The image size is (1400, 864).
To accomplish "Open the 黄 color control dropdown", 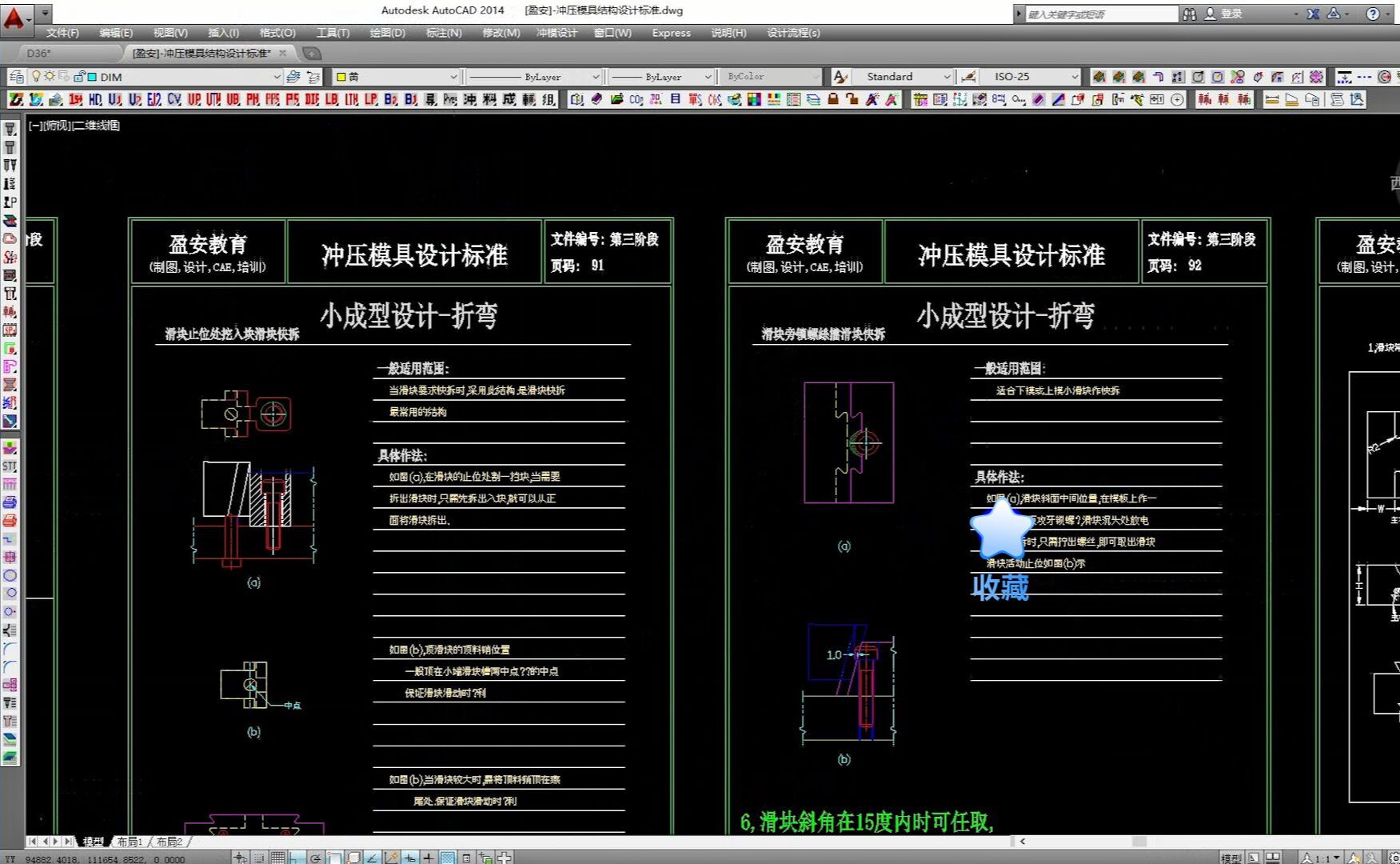I will click(453, 77).
